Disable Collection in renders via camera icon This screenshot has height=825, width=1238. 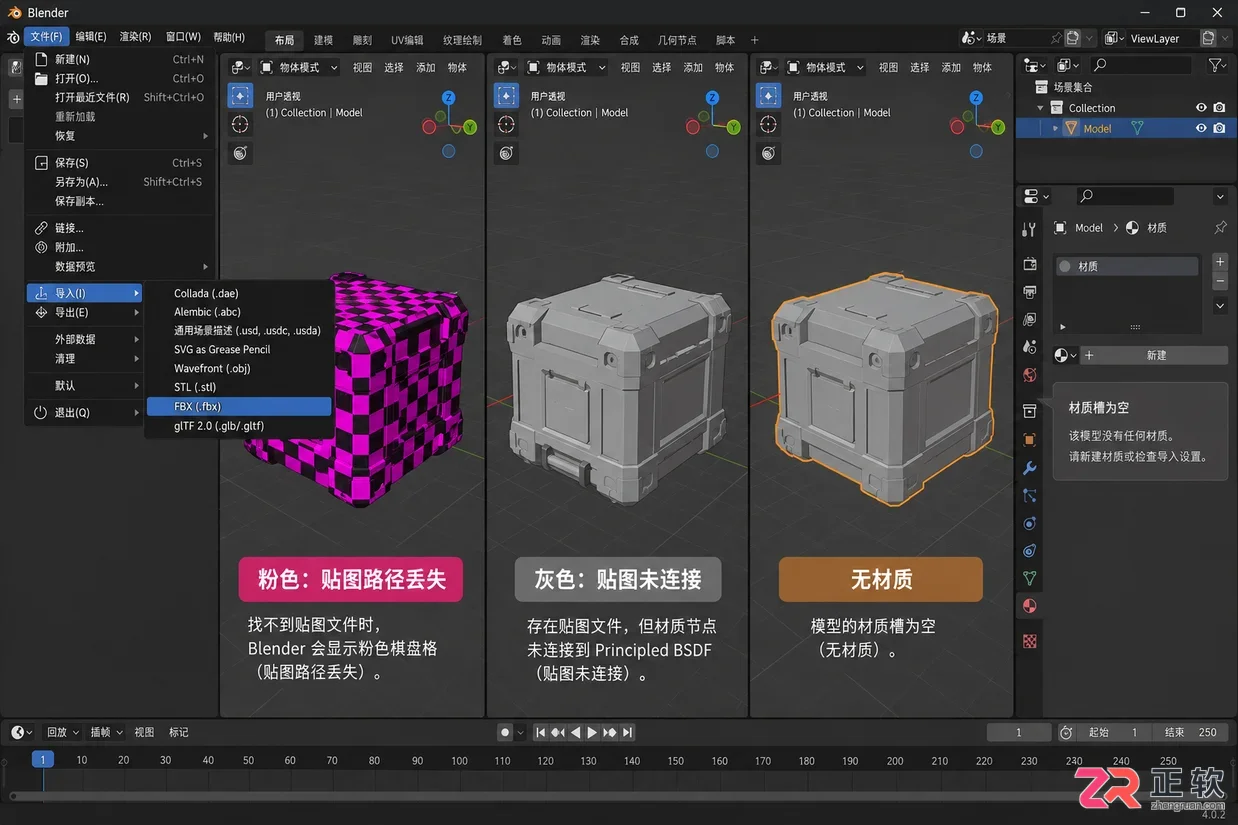click(x=1219, y=108)
